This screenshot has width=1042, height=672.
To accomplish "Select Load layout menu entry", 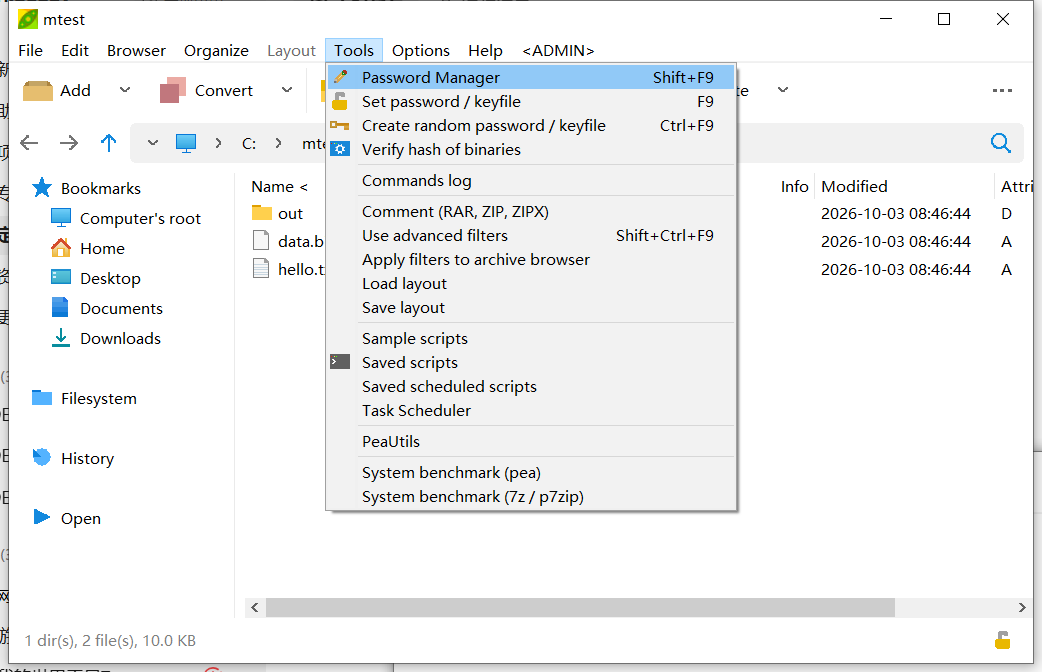I will click(531, 284).
